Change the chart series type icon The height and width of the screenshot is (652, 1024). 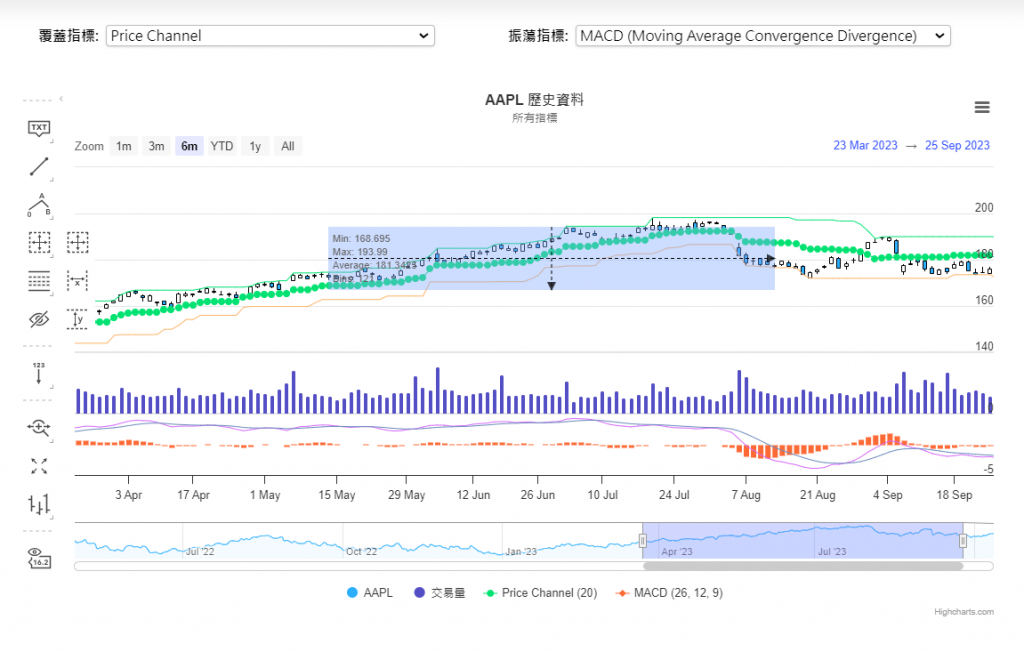39,504
